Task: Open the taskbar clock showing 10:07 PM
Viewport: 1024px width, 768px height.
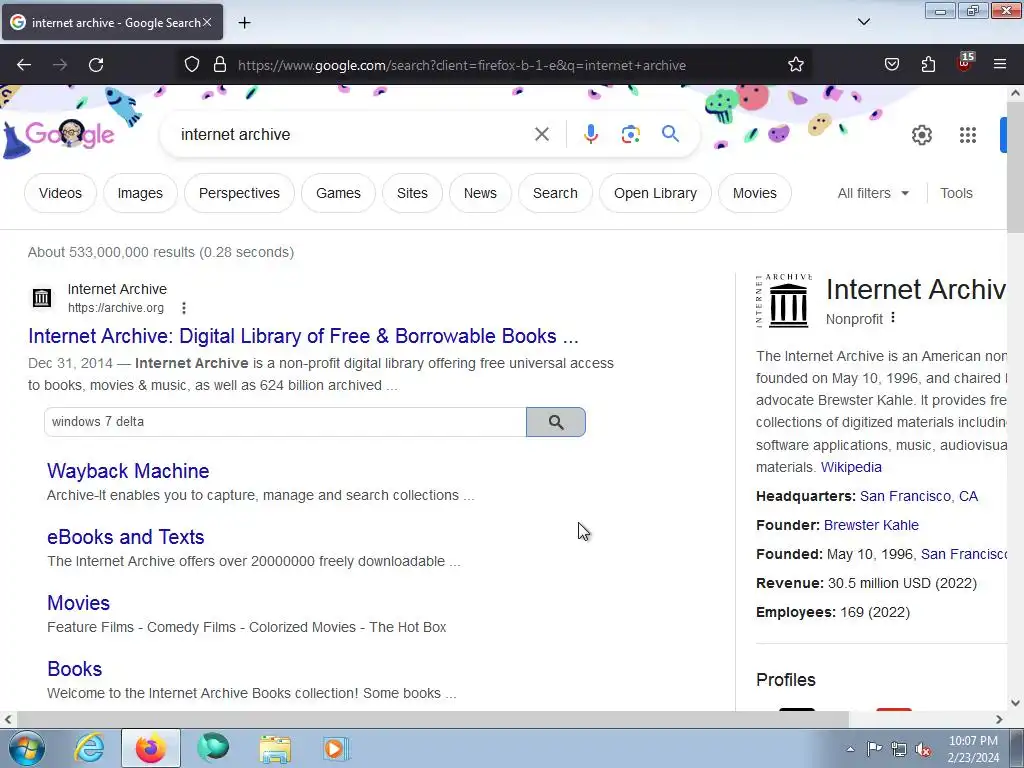Action: pos(973,749)
